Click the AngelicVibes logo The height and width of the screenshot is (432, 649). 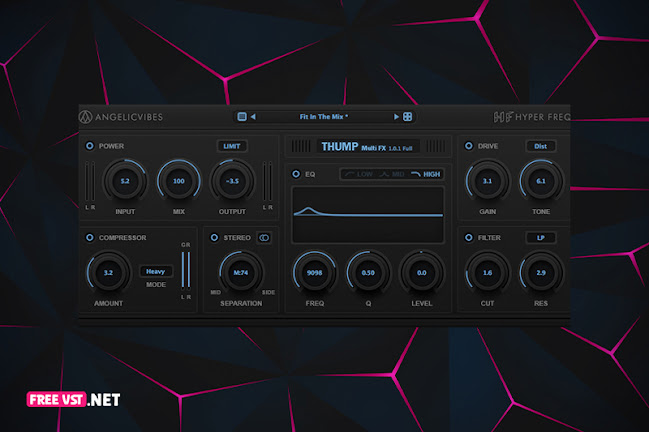click(x=121, y=117)
